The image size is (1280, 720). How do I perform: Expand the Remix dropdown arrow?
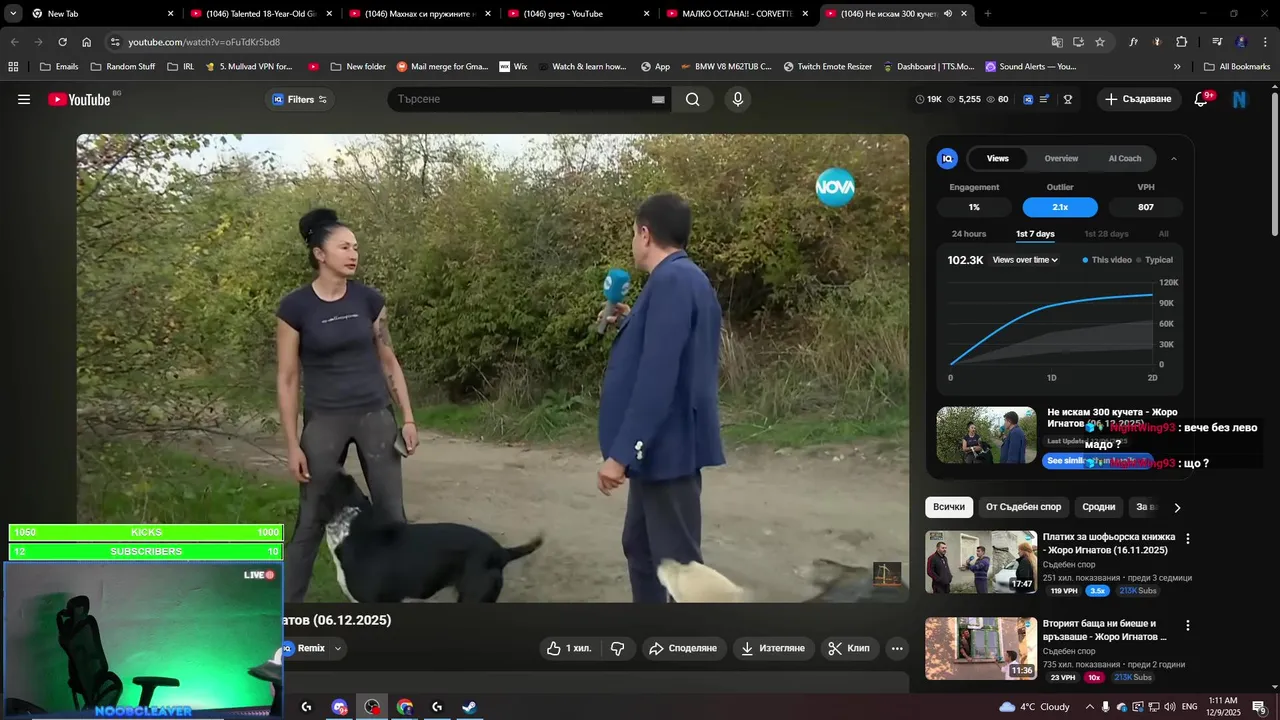[x=338, y=648]
